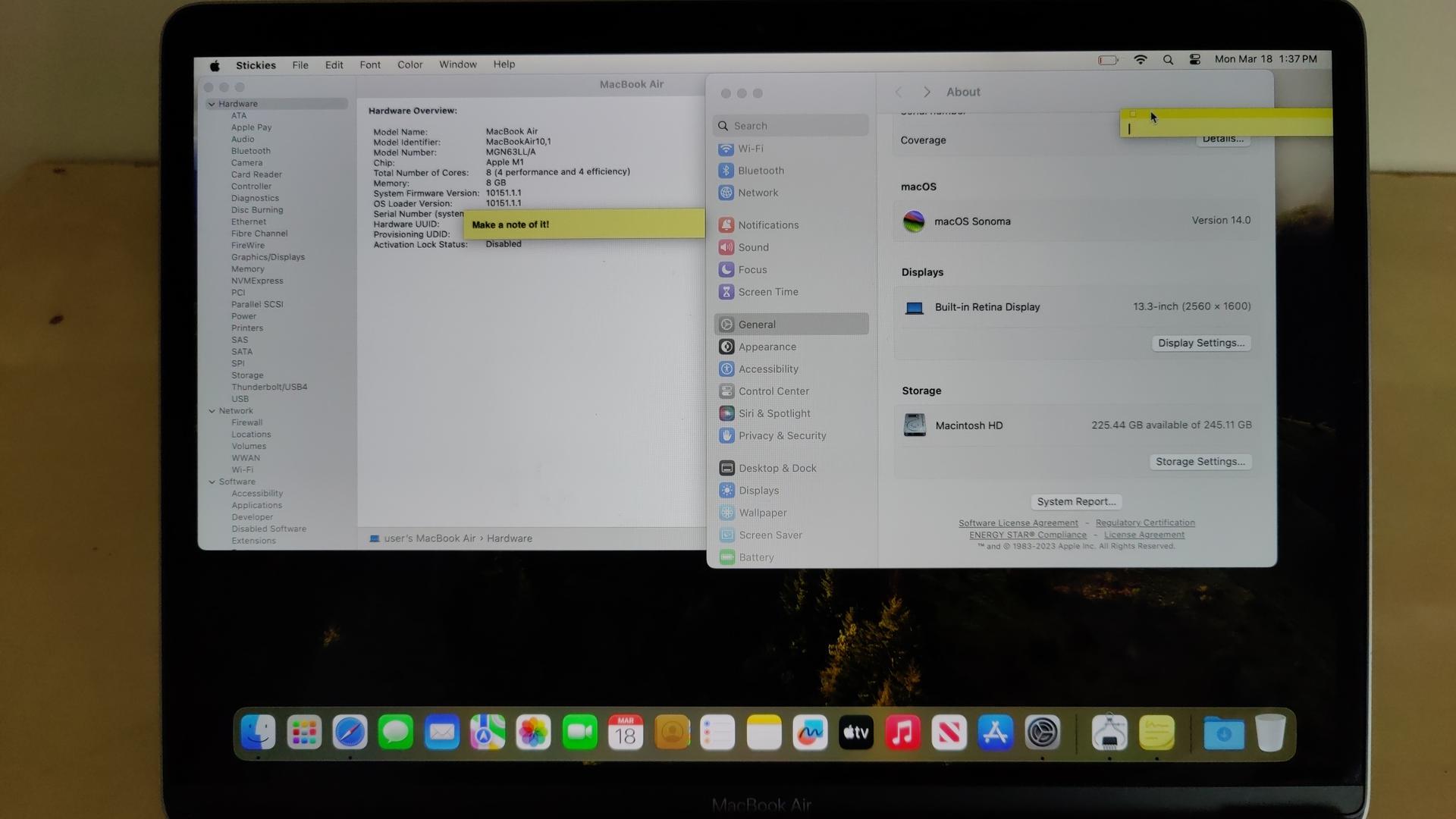Collapse the Hardware tree section

212,104
